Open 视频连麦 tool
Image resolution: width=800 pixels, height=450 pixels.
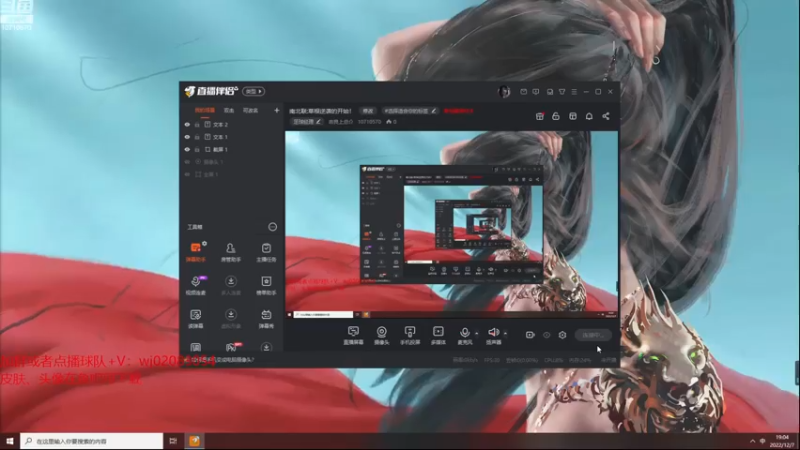click(x=195, y=285)
